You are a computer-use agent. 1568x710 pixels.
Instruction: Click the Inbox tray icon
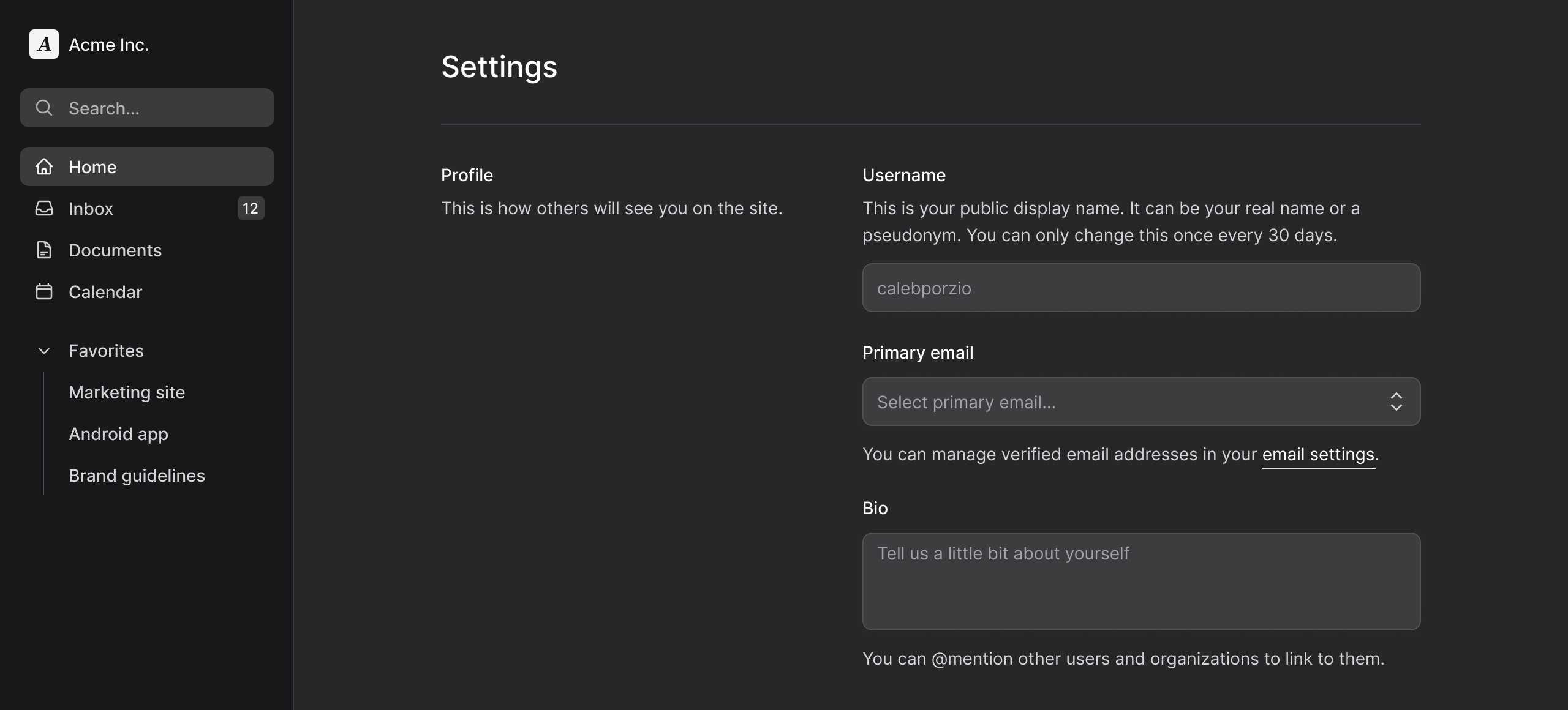(44, 208)
